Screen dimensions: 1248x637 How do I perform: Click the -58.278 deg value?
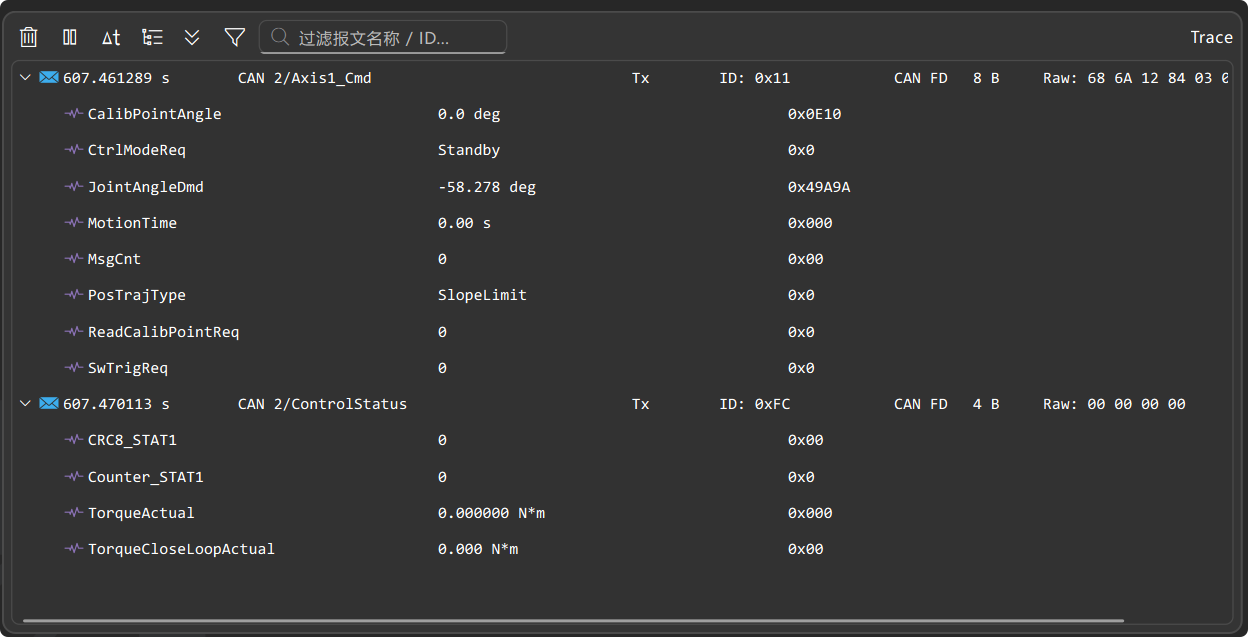[x=487, y=187]
